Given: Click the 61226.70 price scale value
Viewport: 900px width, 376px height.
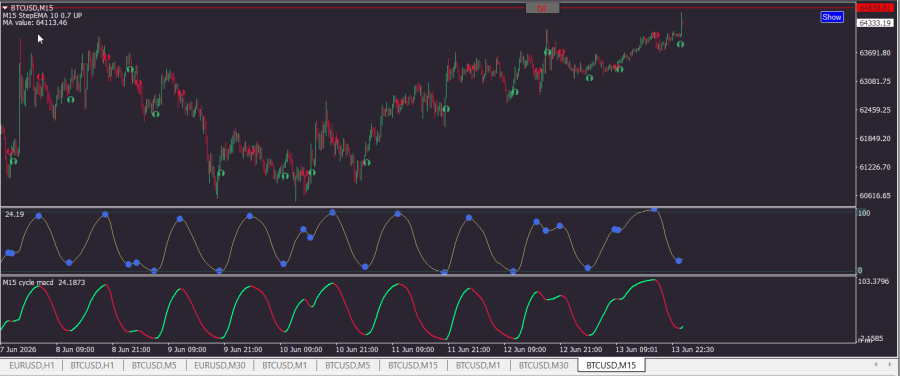Looking at the screenshot, I should [874, 167].
